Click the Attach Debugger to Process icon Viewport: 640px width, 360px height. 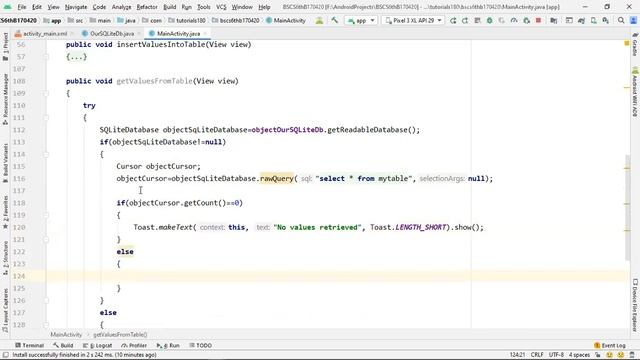[x=527, y=20]
